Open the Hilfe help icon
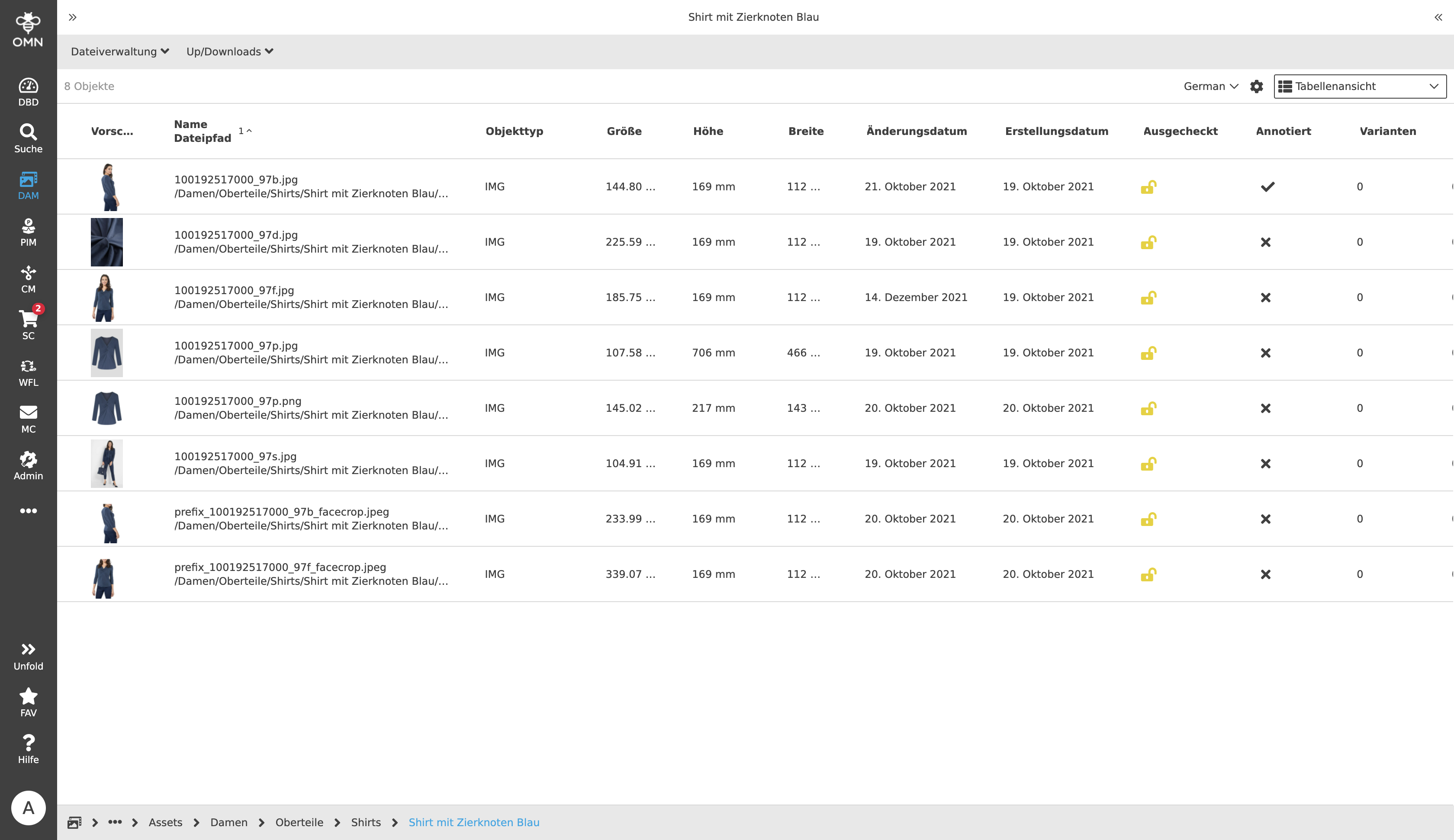1454x840 pixels. (x=28, y=749)
